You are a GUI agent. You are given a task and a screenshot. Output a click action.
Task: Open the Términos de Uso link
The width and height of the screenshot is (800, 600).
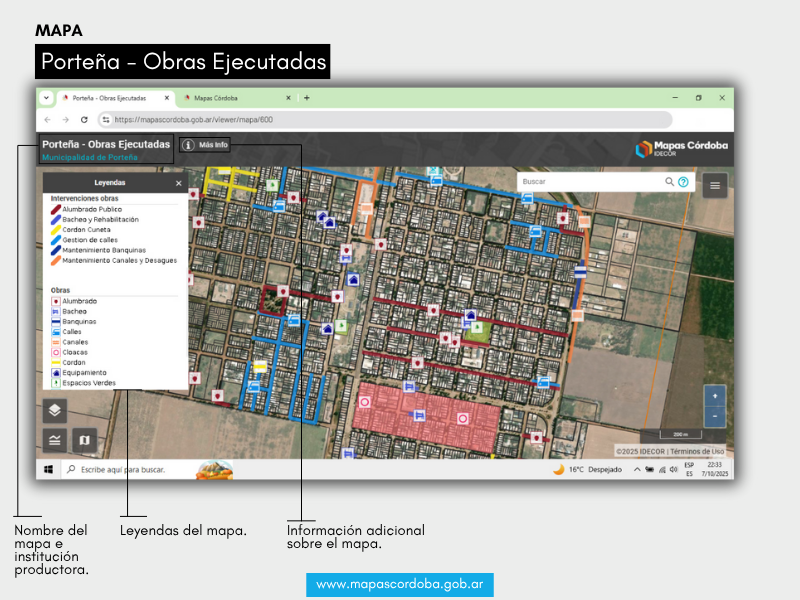697,451
